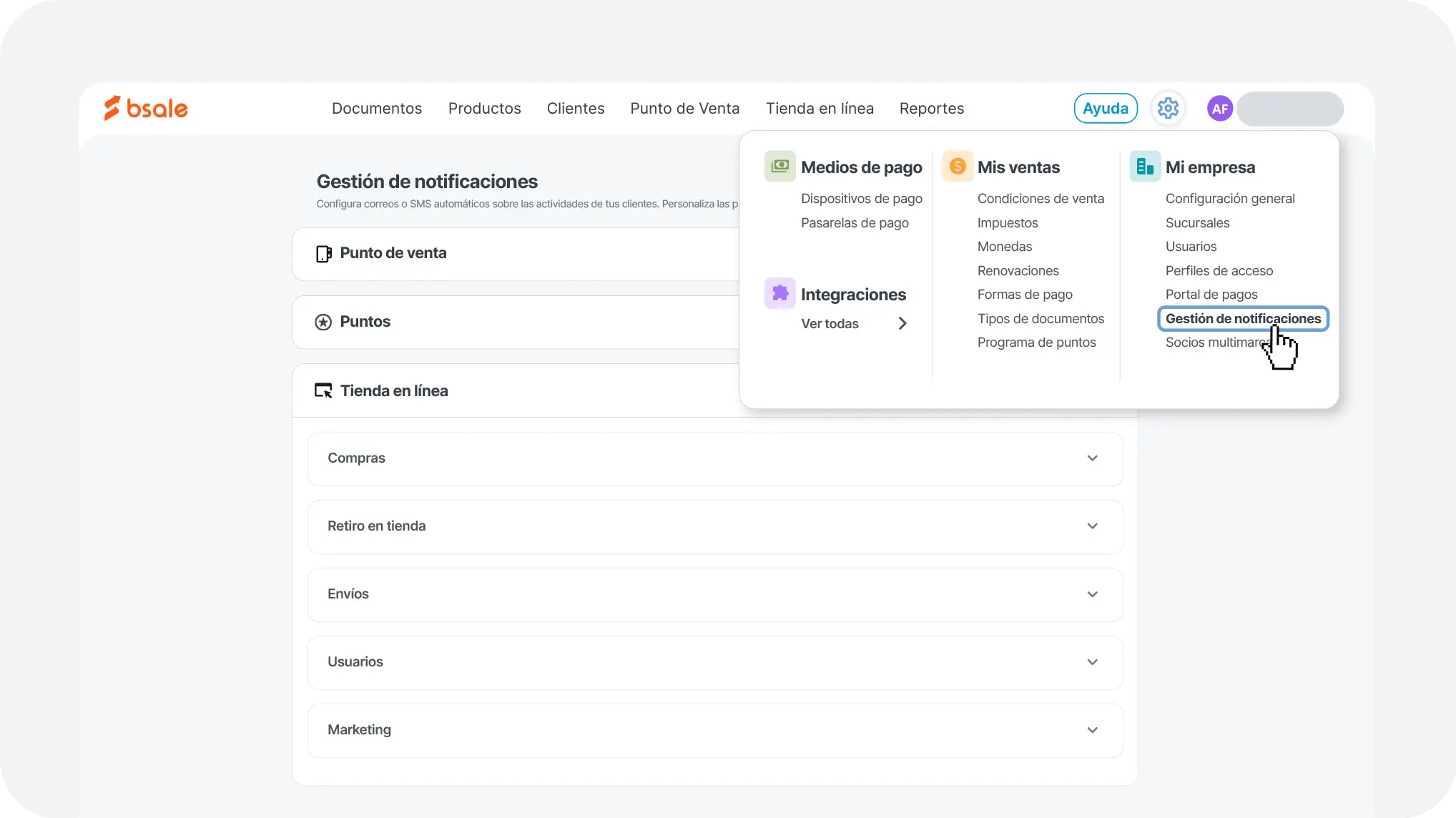Click the Marketing row label
The width and height of the screenshot is (1456, 818).
pos(359,730)
